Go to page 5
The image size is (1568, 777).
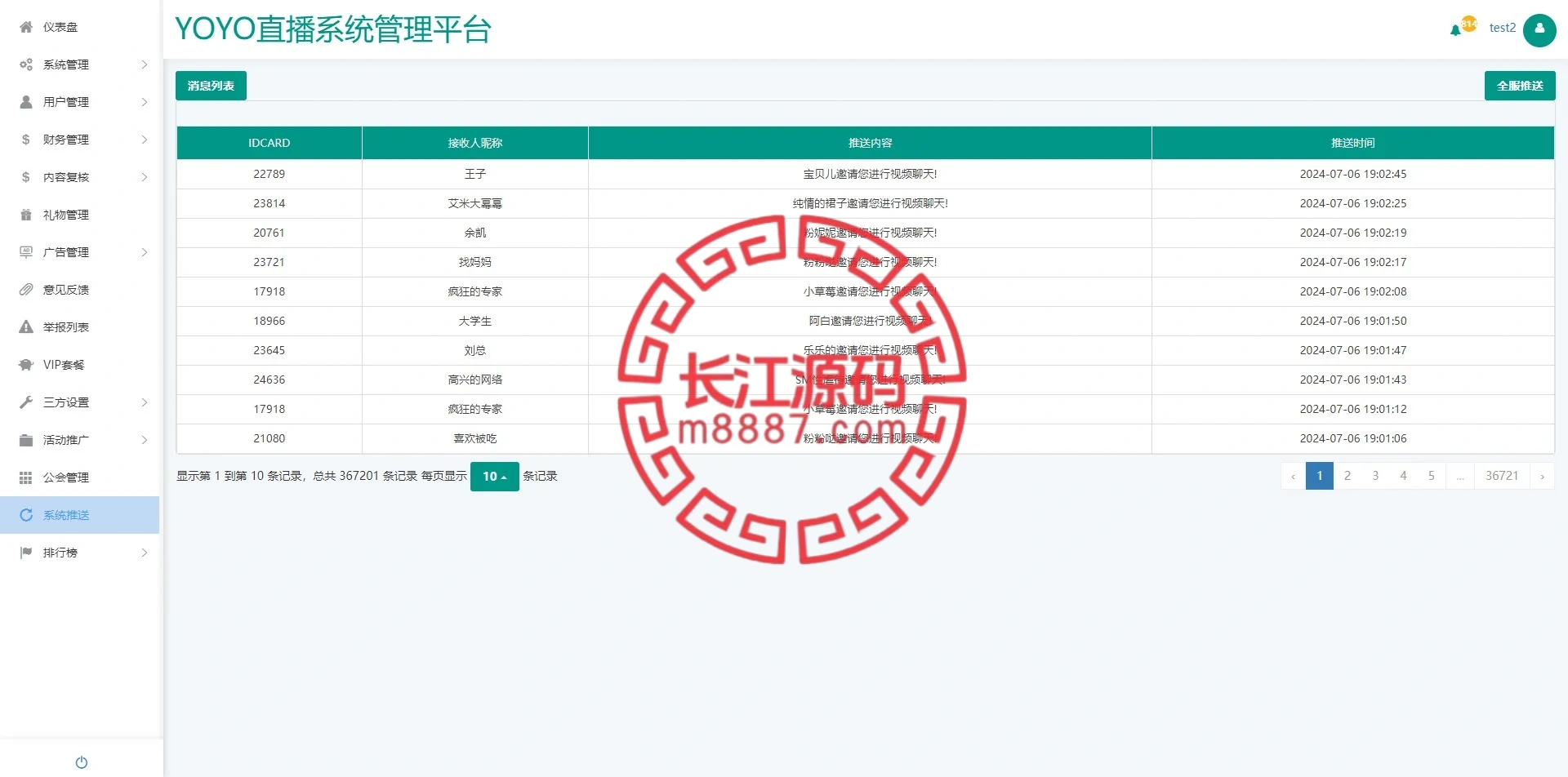tap(1431, 476)
